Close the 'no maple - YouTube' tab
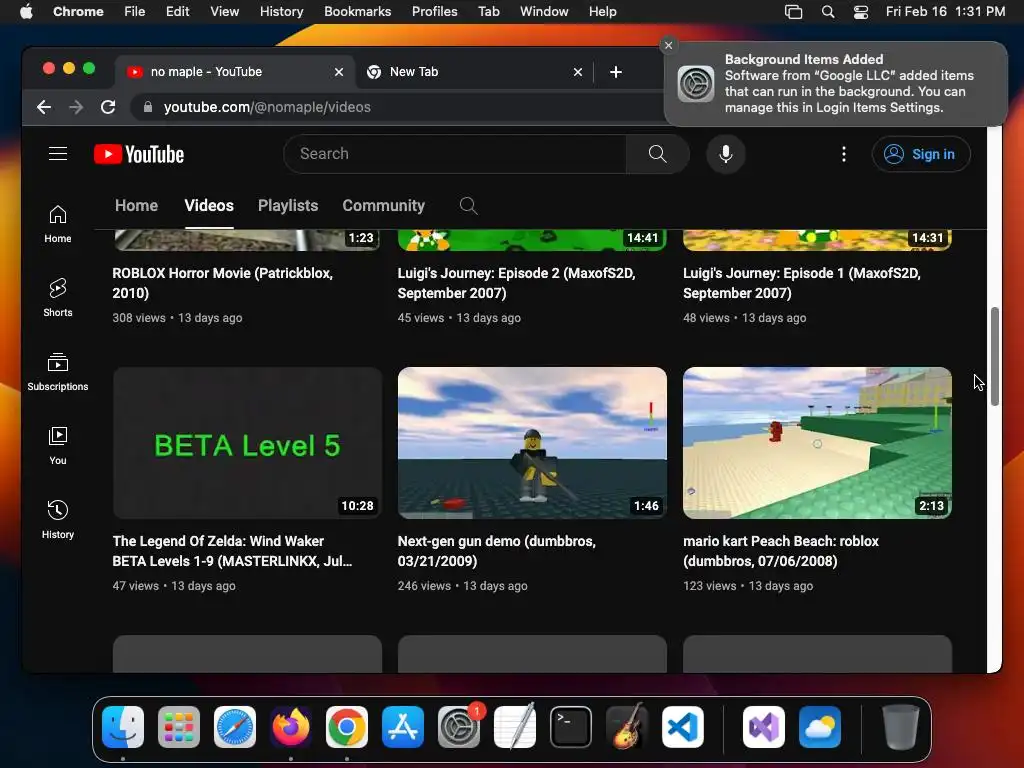This screenshot has width=1024, height=768. click(339, 72)
